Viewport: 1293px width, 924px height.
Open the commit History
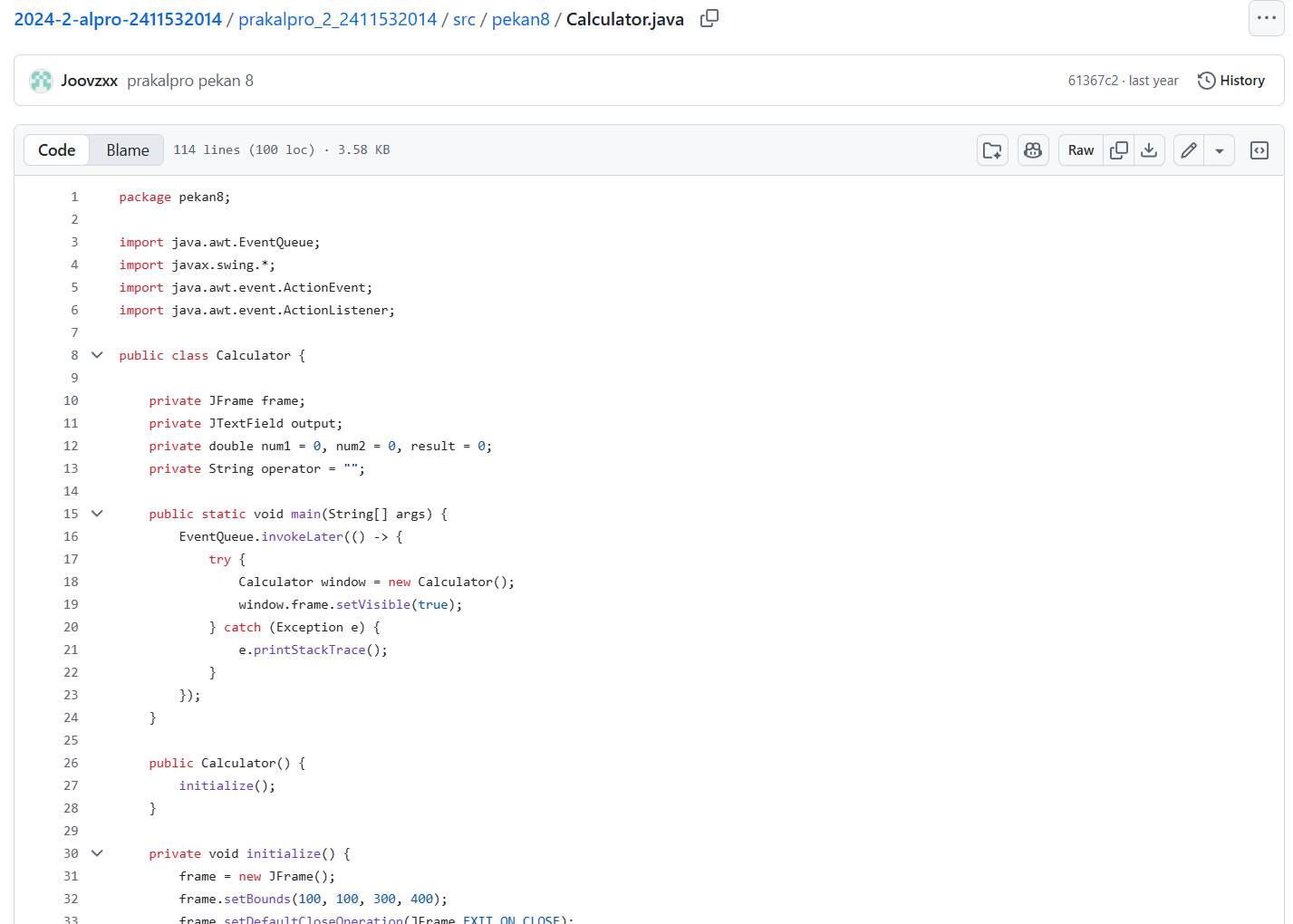click(1230, 81)
